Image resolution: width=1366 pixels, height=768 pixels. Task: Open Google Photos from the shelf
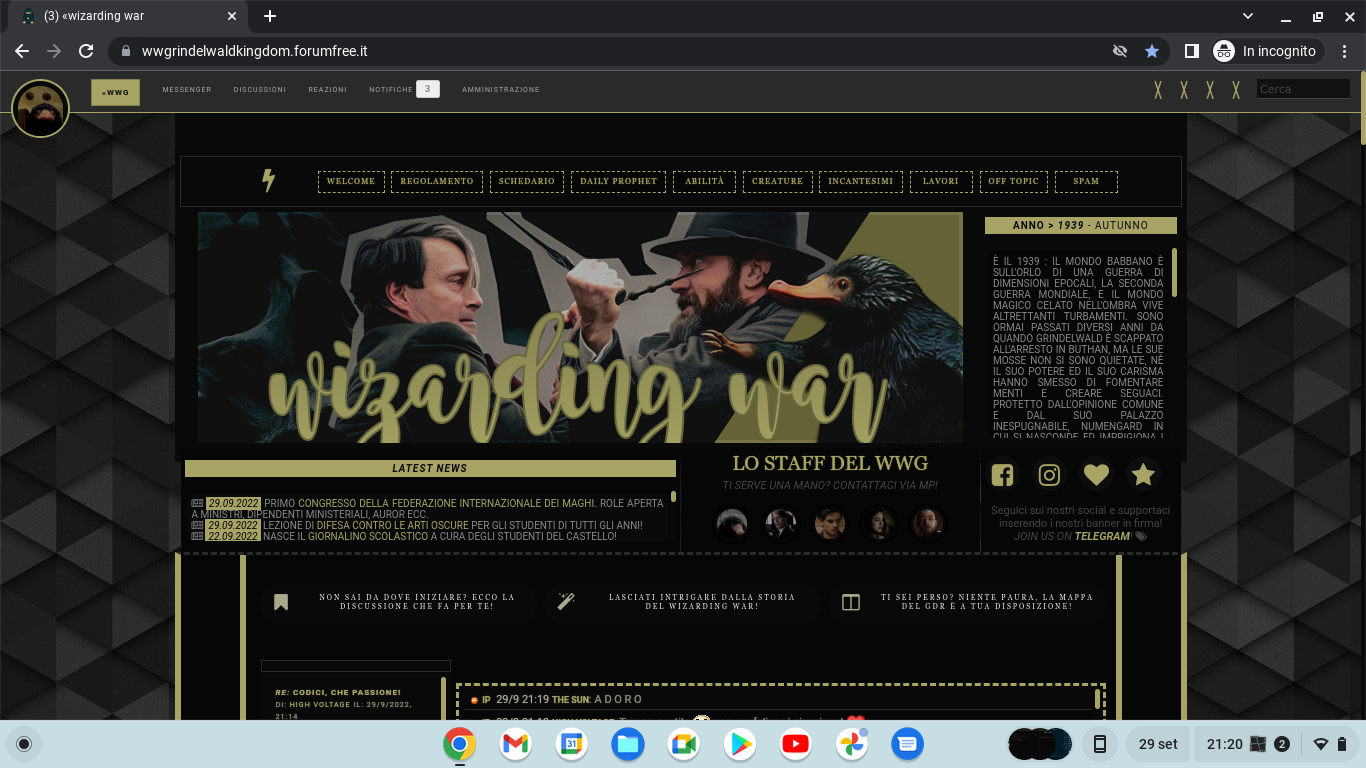(x=852, y=744)
